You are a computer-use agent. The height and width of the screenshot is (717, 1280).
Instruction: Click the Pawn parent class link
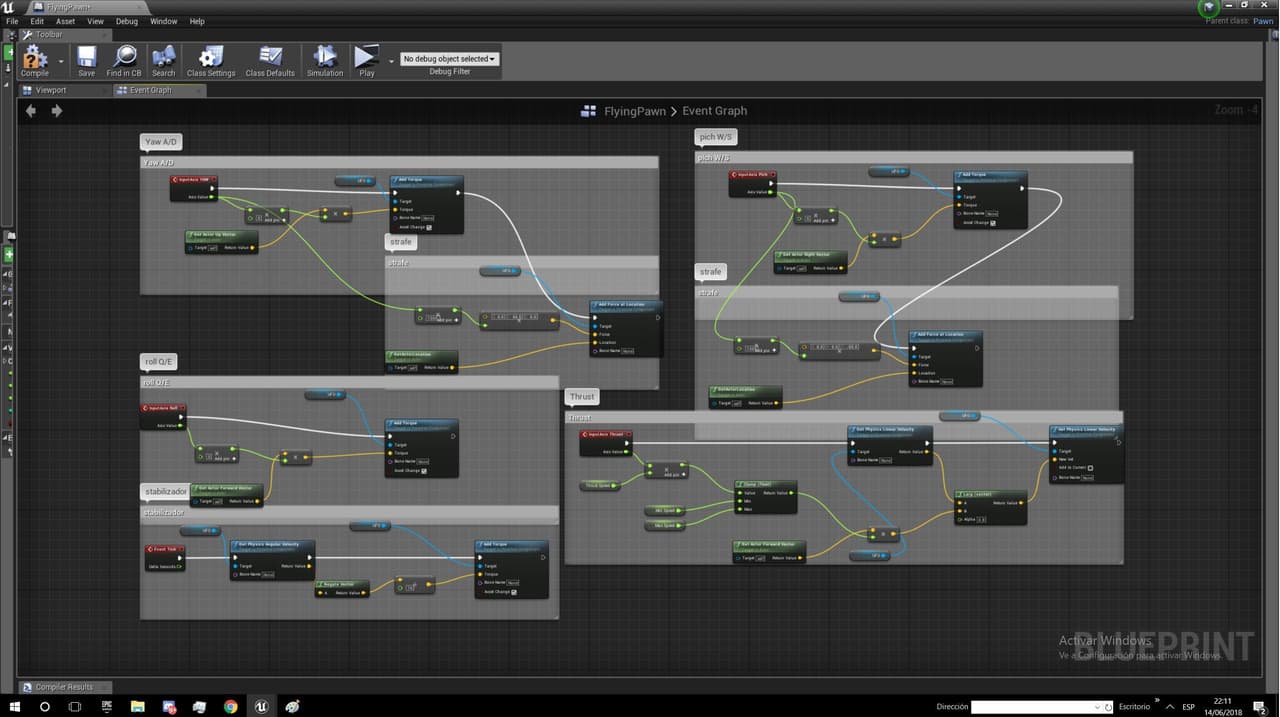coord(1263,21)
